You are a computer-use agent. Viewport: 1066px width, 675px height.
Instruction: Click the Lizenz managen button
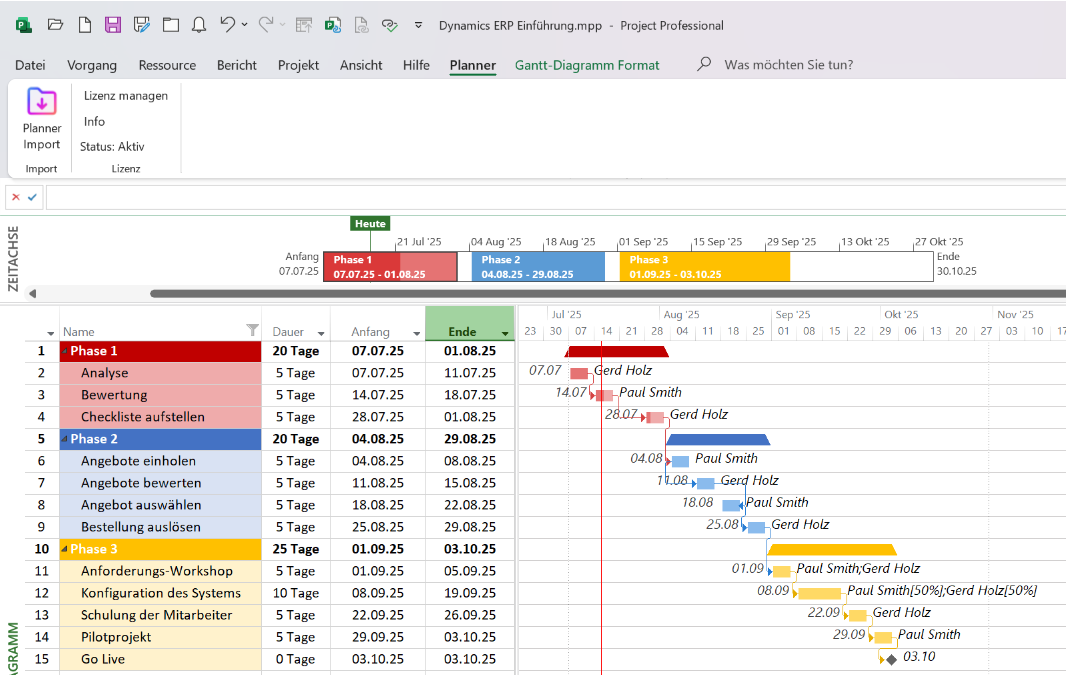point(126,96)
